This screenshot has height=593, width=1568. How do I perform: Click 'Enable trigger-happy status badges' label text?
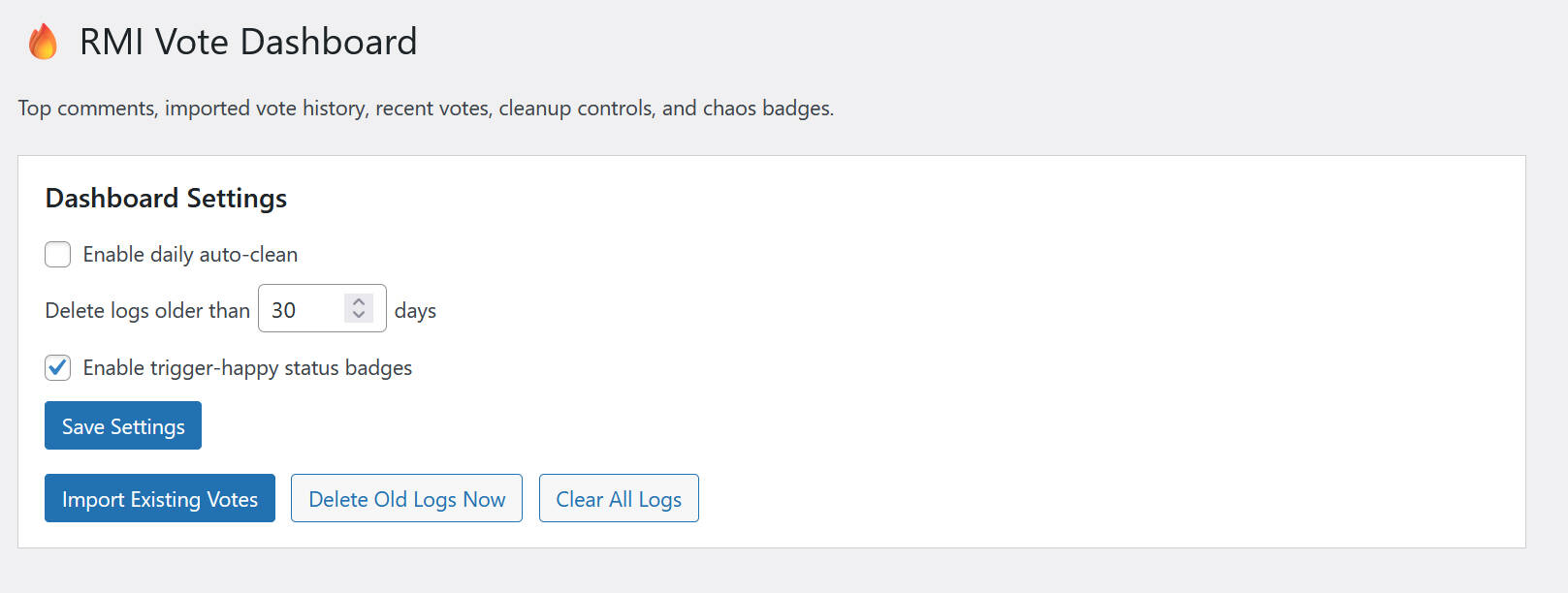(247, 368)
